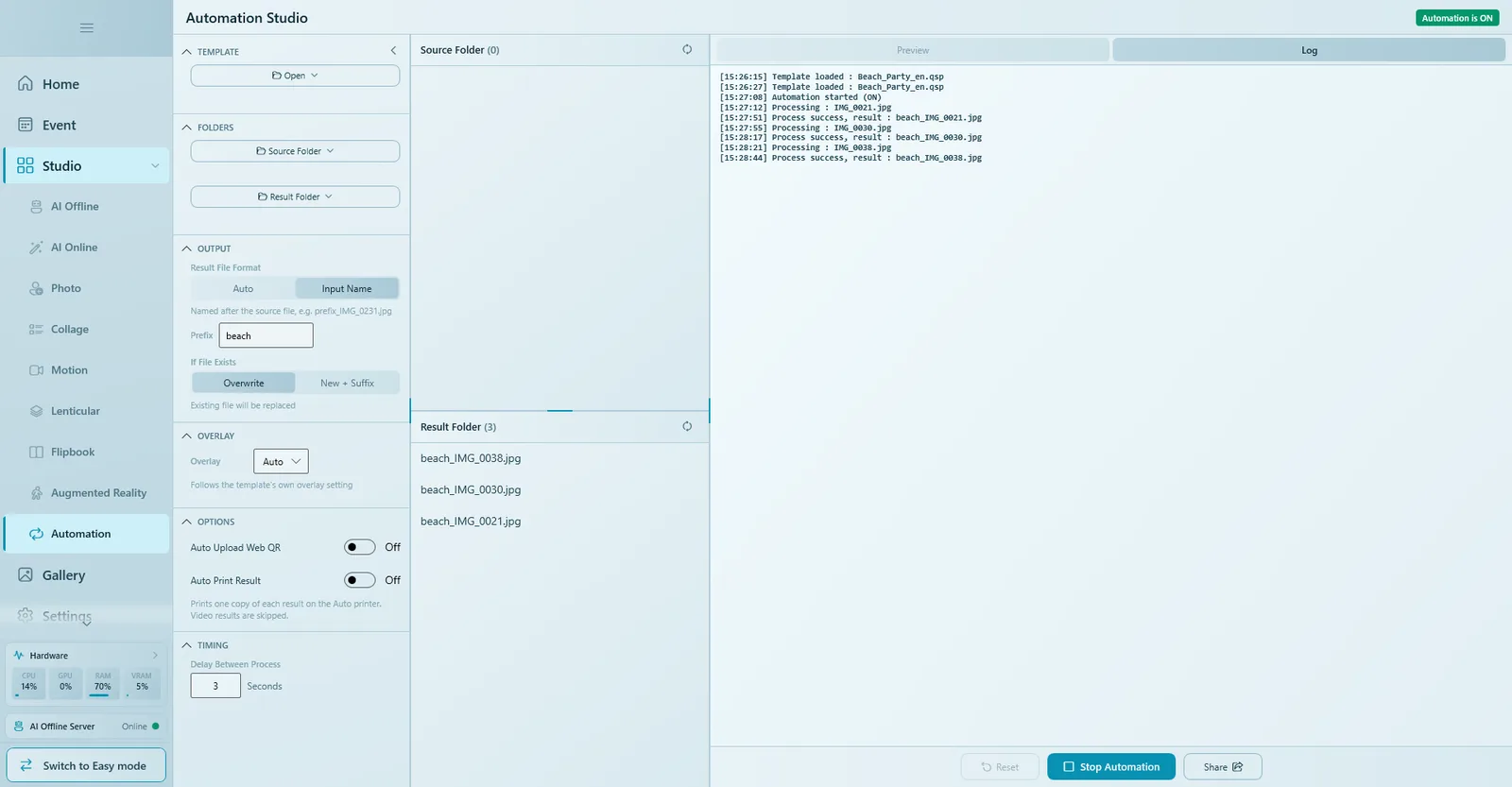Screen dimensions: 1512x787
Task: Open the Event section
Action: click(86, 125)
